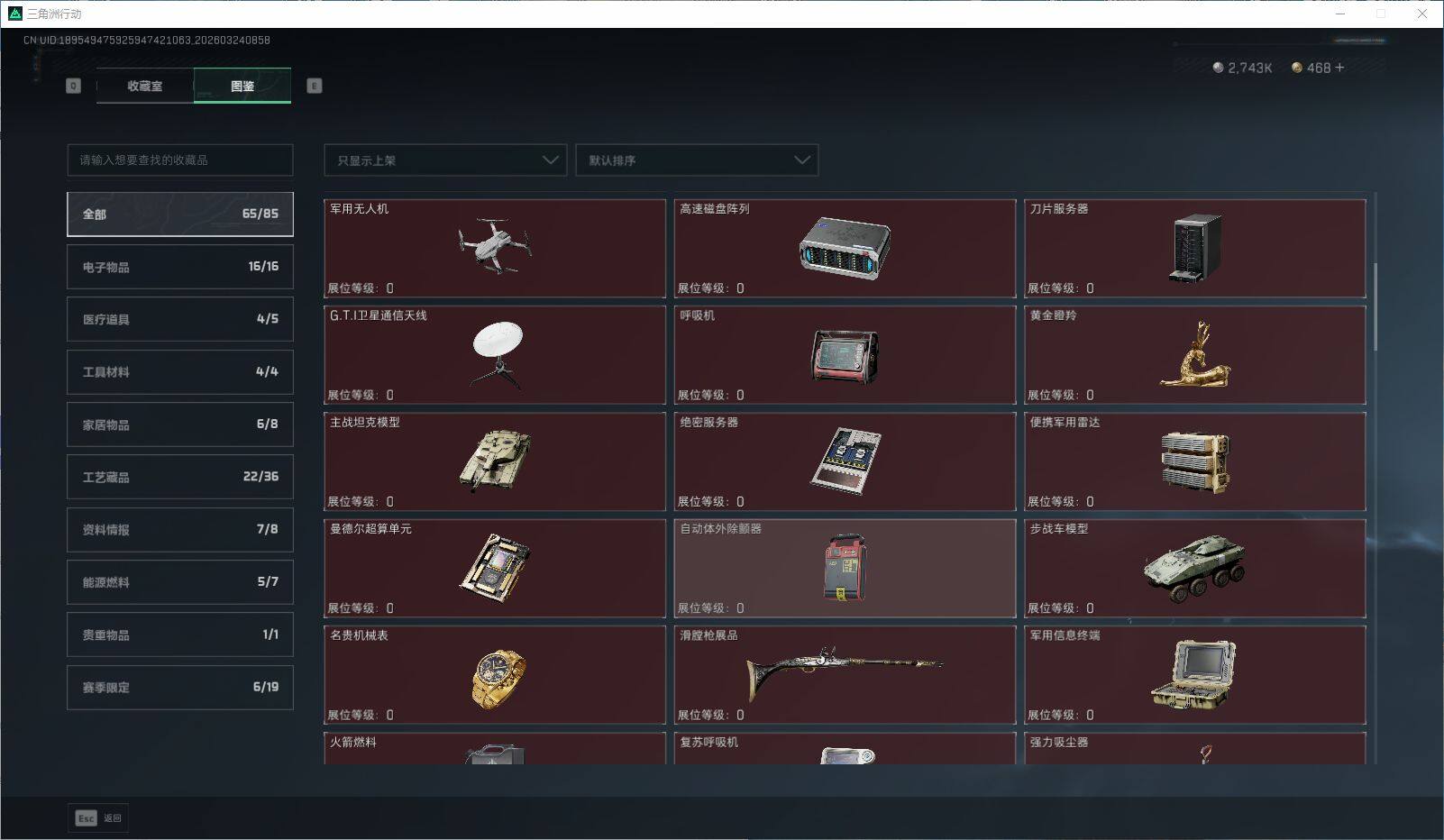
Task: Select the 名贵机械表 luxury watch item
Action: pos(494,674)
